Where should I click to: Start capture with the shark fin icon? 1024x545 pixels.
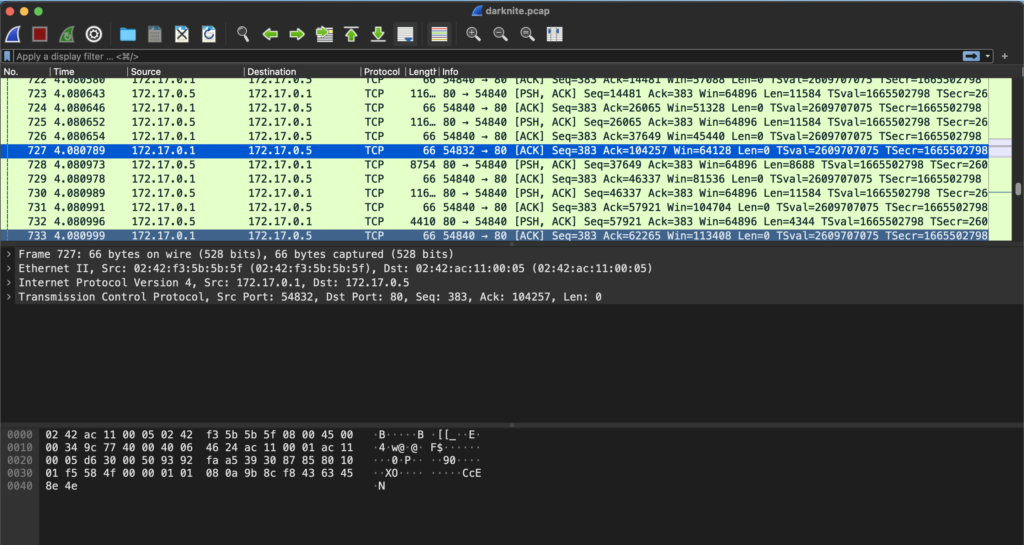[14, 34]
